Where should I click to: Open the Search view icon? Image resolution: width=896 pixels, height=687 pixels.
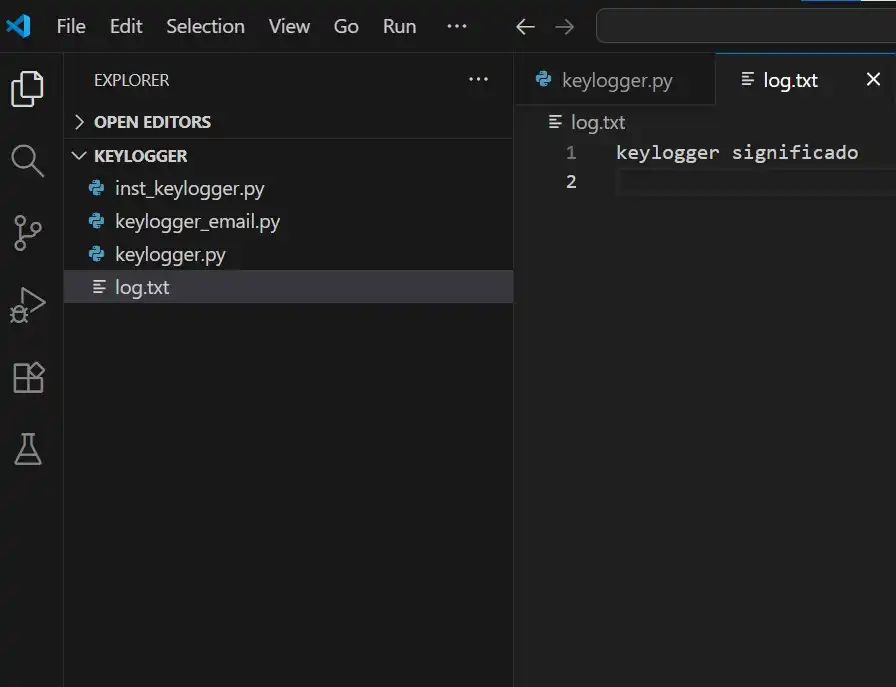click(x=28, y=160)
